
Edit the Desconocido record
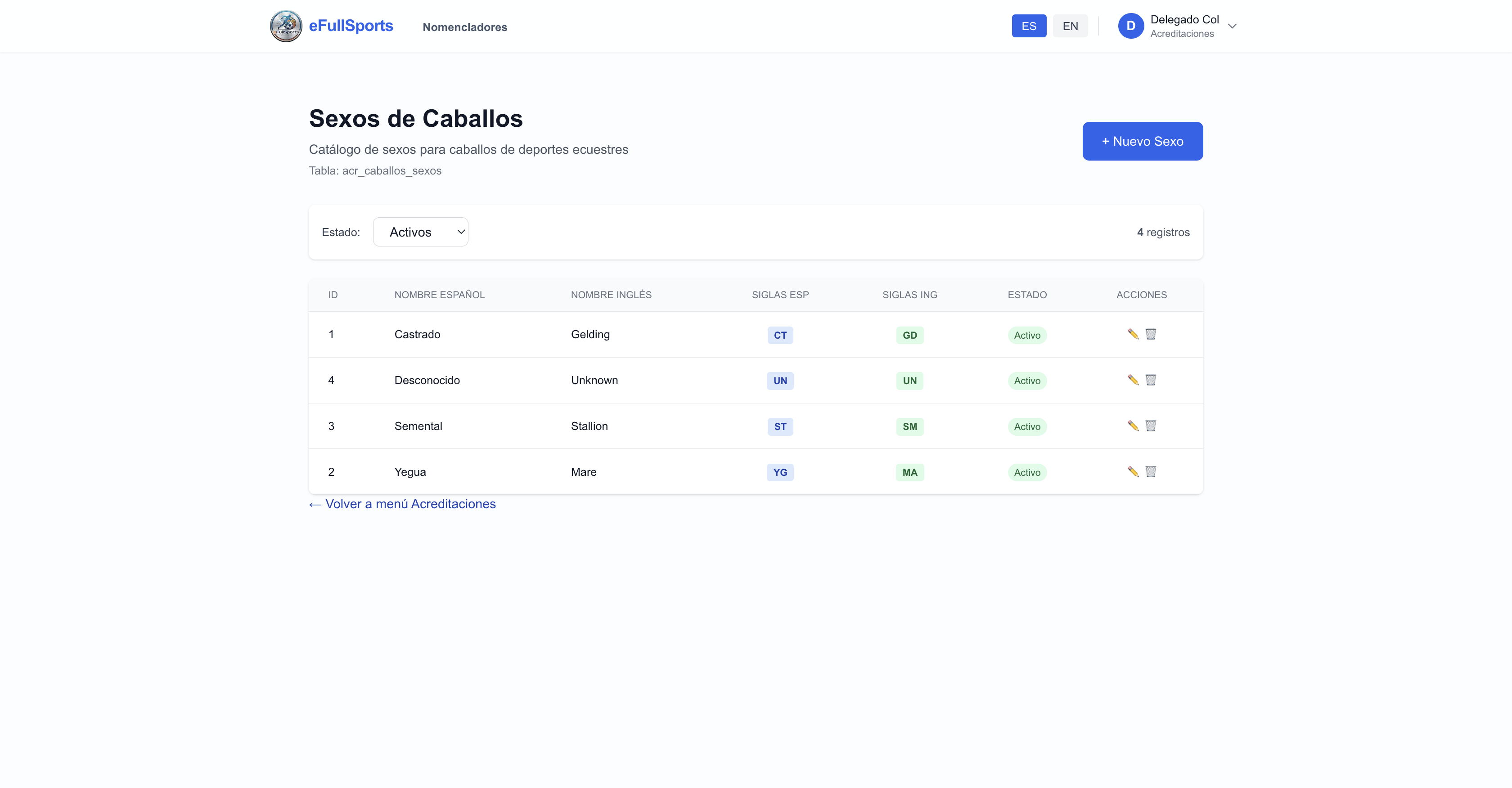[1133, 380]
